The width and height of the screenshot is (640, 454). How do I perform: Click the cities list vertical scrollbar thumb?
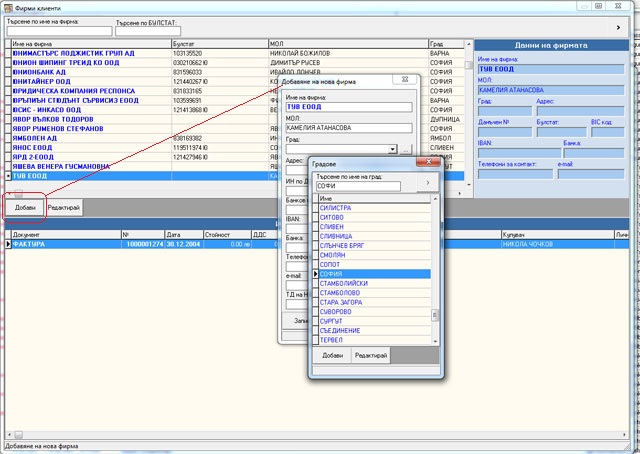[435, 315]
